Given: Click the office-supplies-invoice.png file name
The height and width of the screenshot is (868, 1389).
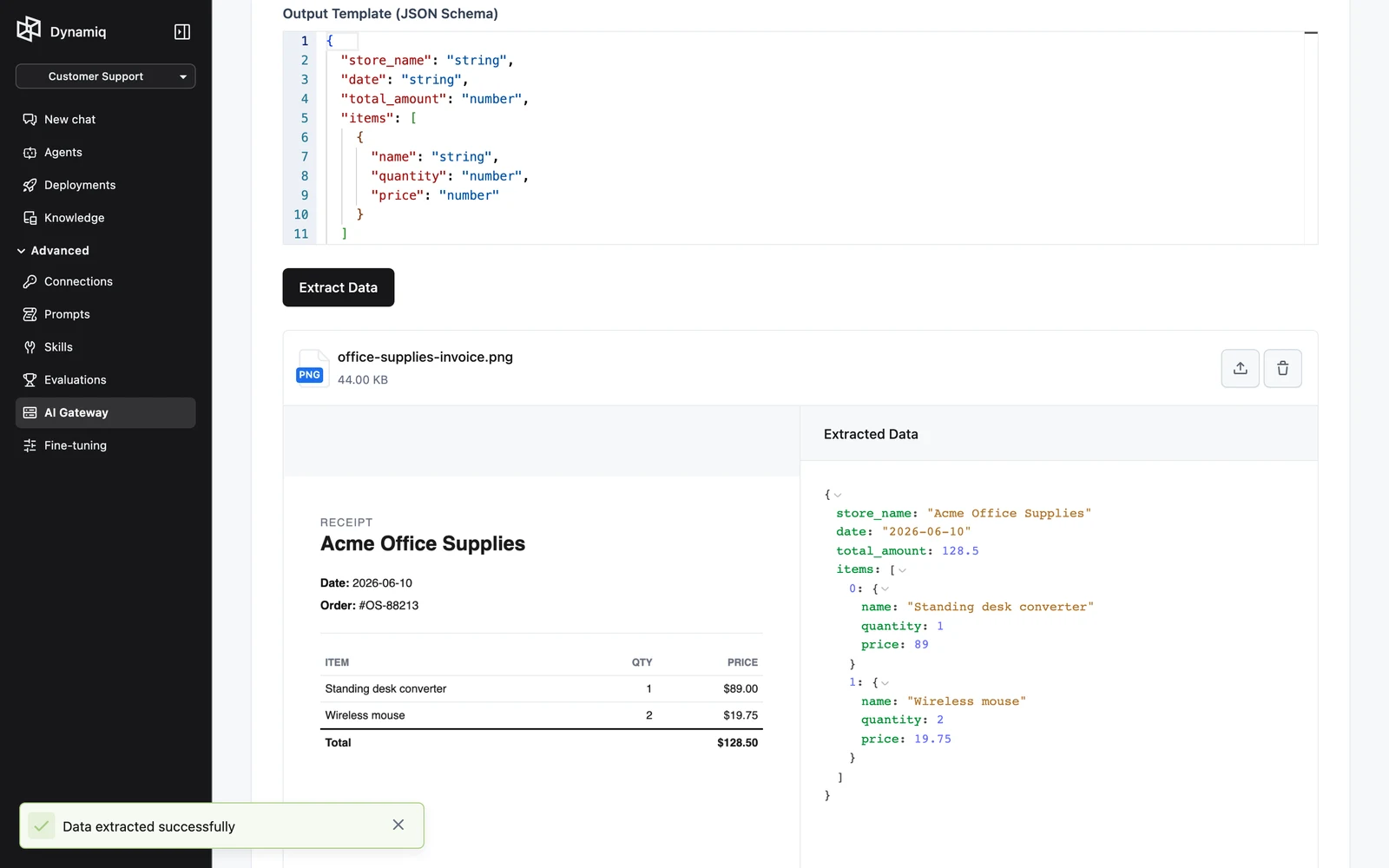Looking at the screenshot, I should click(425, 357).
